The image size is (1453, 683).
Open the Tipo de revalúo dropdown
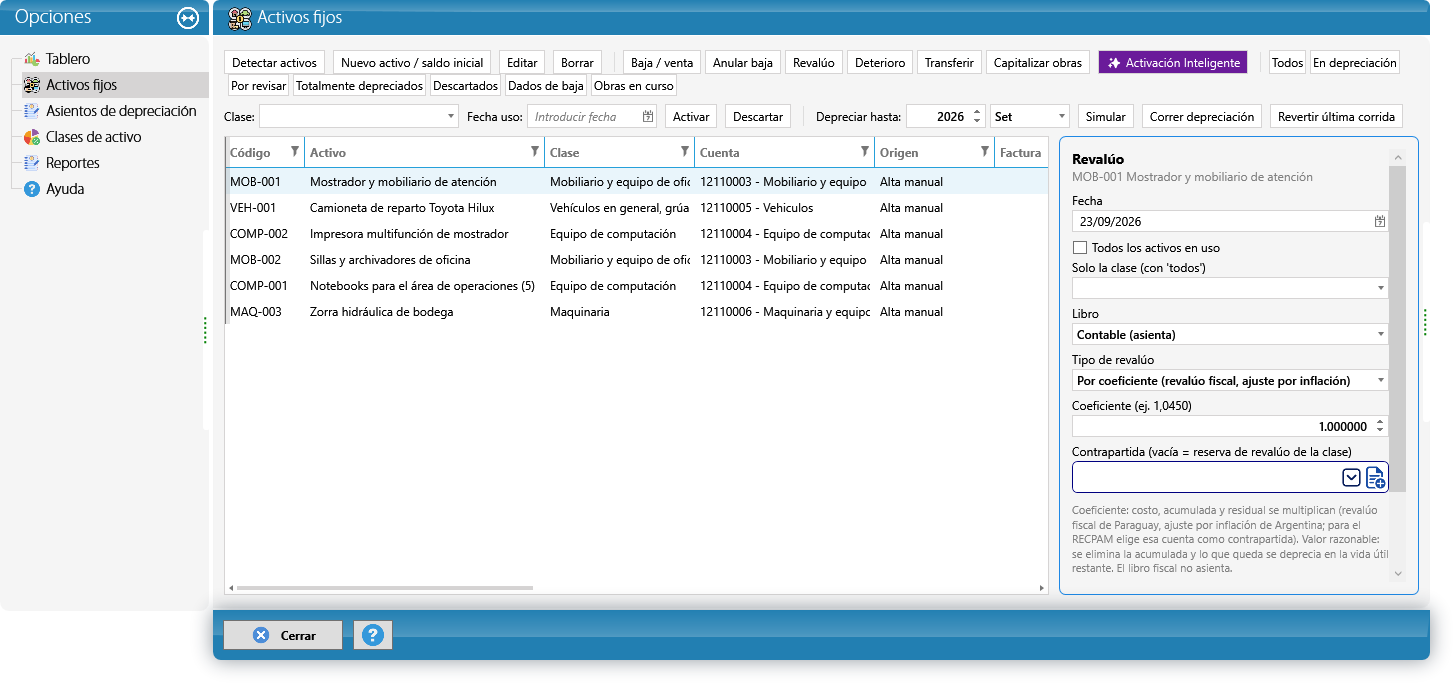[x=1381, y=380]
